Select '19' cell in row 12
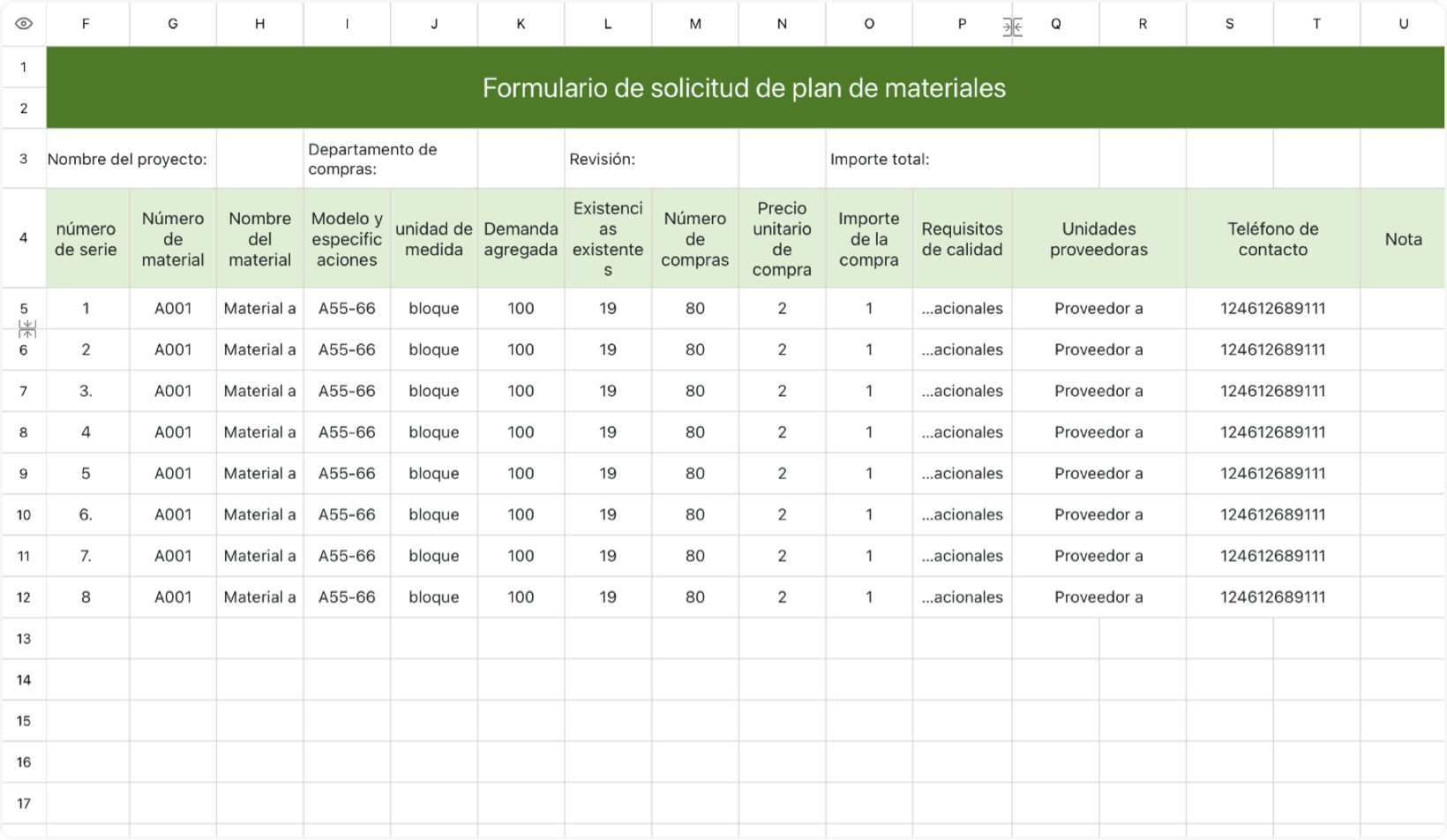This screenshot has height=840, width=1447. 608,597
